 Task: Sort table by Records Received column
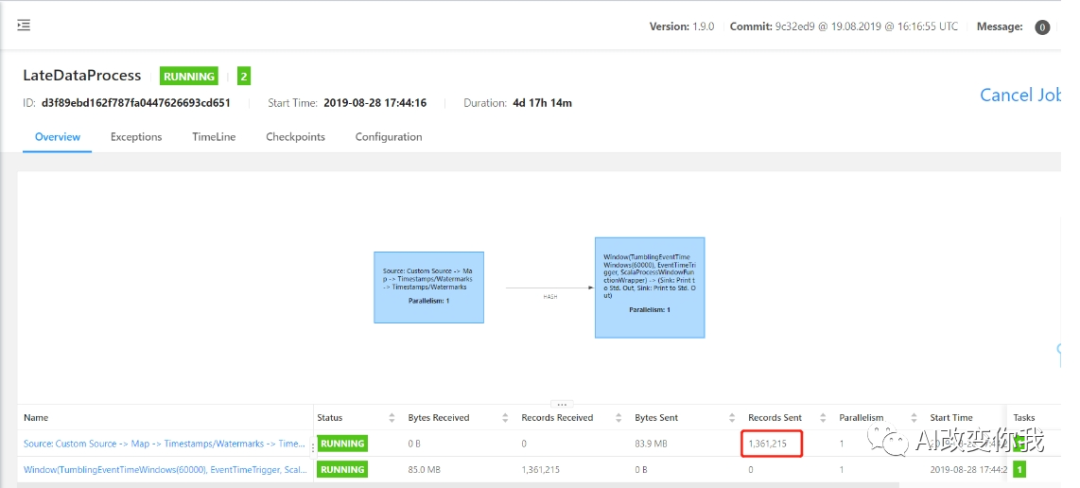pos(616,418)
